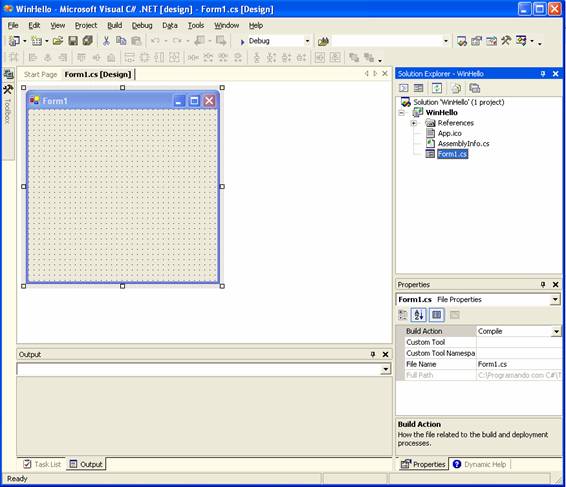Open the Toolbox side panel icon
This screenshot has width=566, height=487.
click(8, 89)
